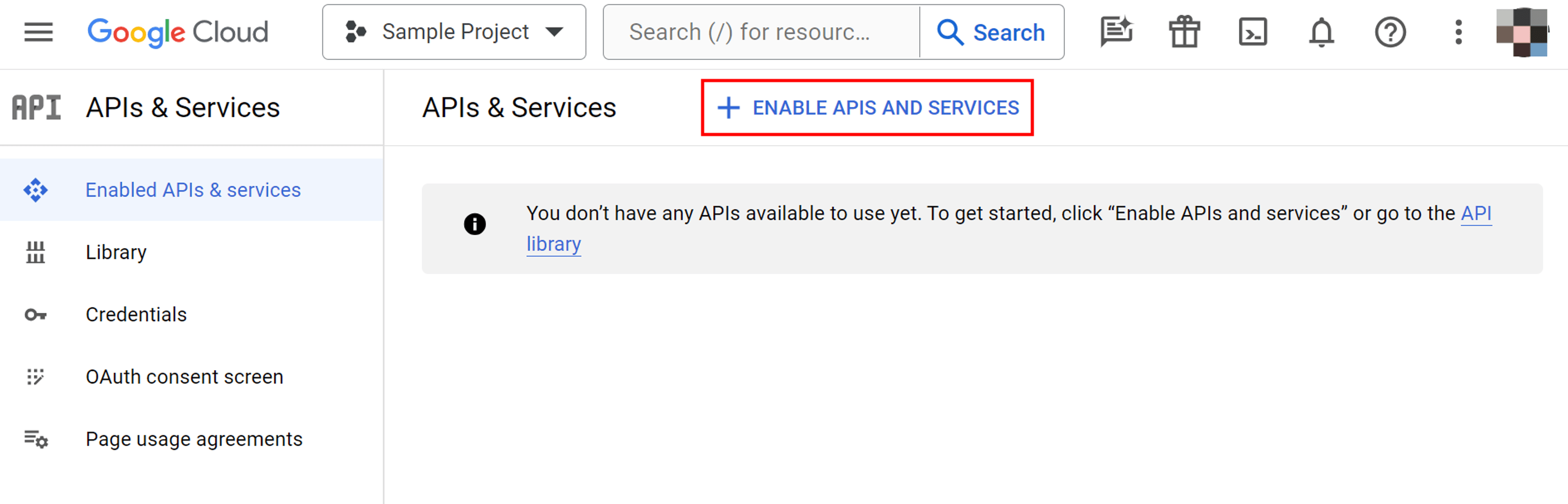Open Page usage agreements item
1568x504 pixels.
(192, 439)
